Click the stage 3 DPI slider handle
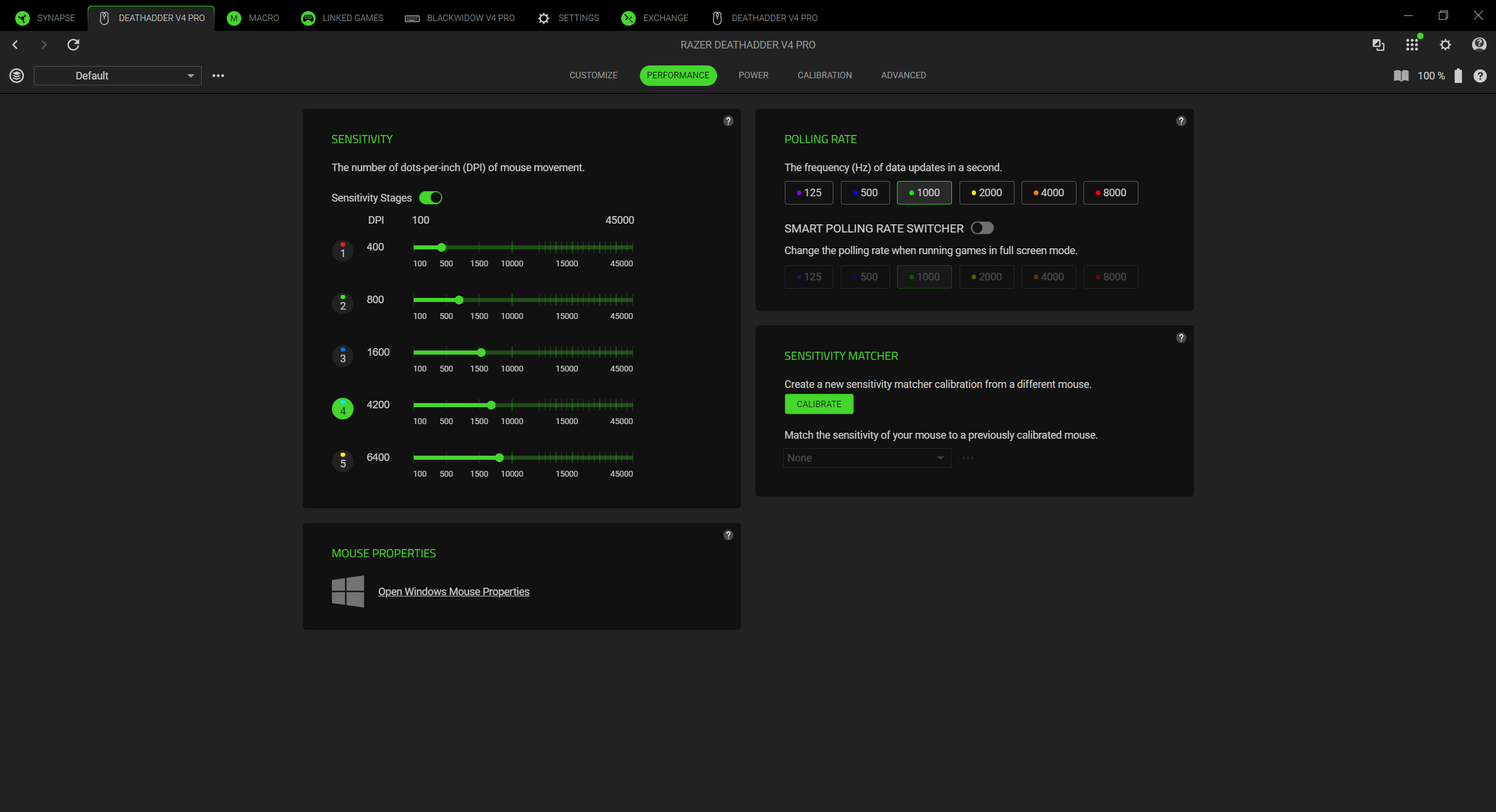This screenshot has height=812, width=1496. pos(481,352)
